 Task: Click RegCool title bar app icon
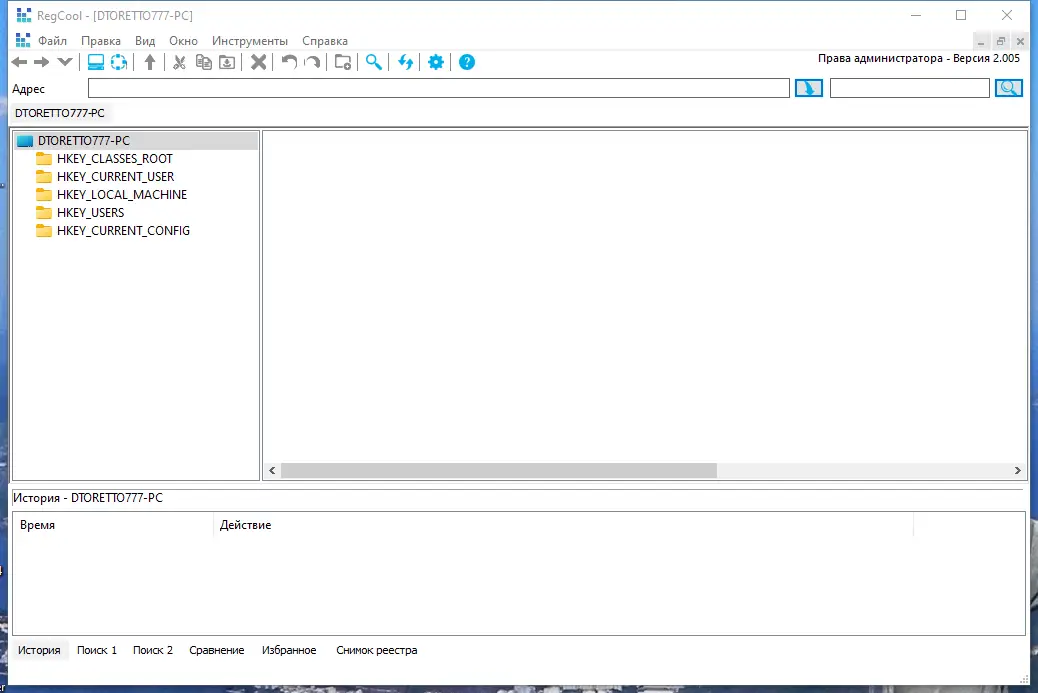[x=24, y=15]
